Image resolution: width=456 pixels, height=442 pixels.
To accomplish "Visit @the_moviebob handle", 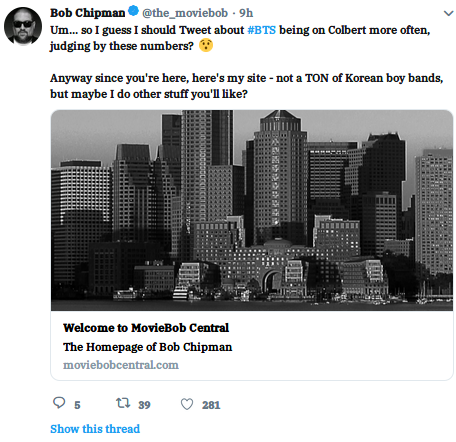I will 185,13.
